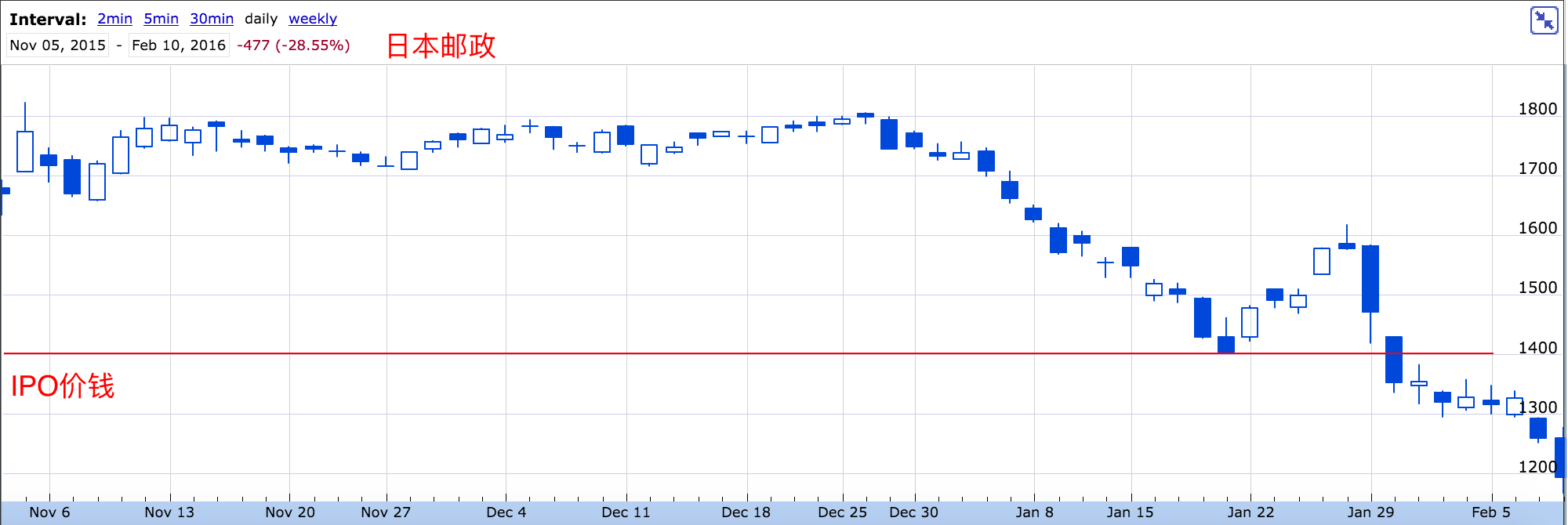Image resolution: width=1568 pixels, height=525 pixels.
Task: Select the 5min interval link
Action: pyautogui.click(x=161, y=19)
